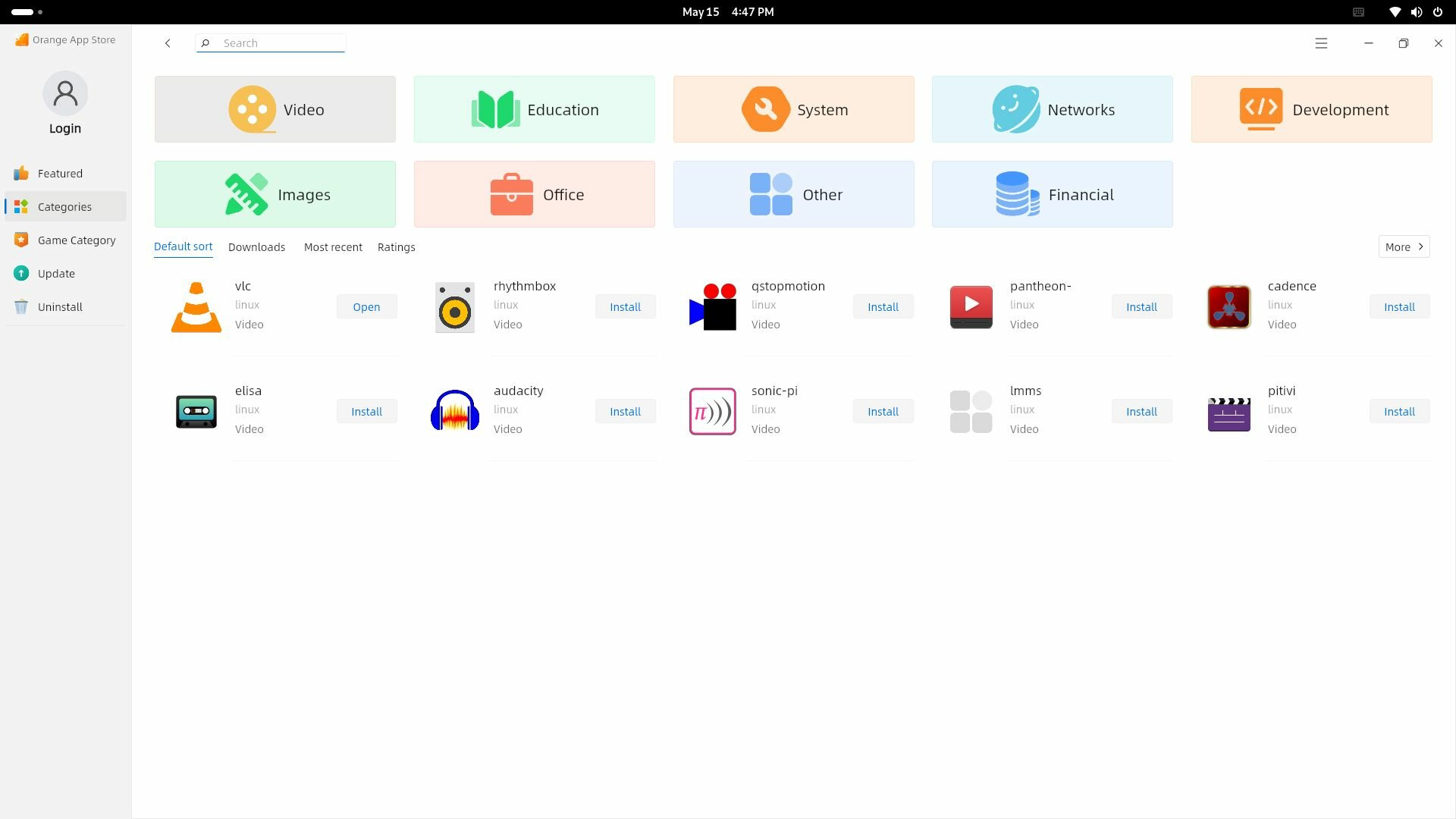Click the pantheon- red play icon

(971, 306)
